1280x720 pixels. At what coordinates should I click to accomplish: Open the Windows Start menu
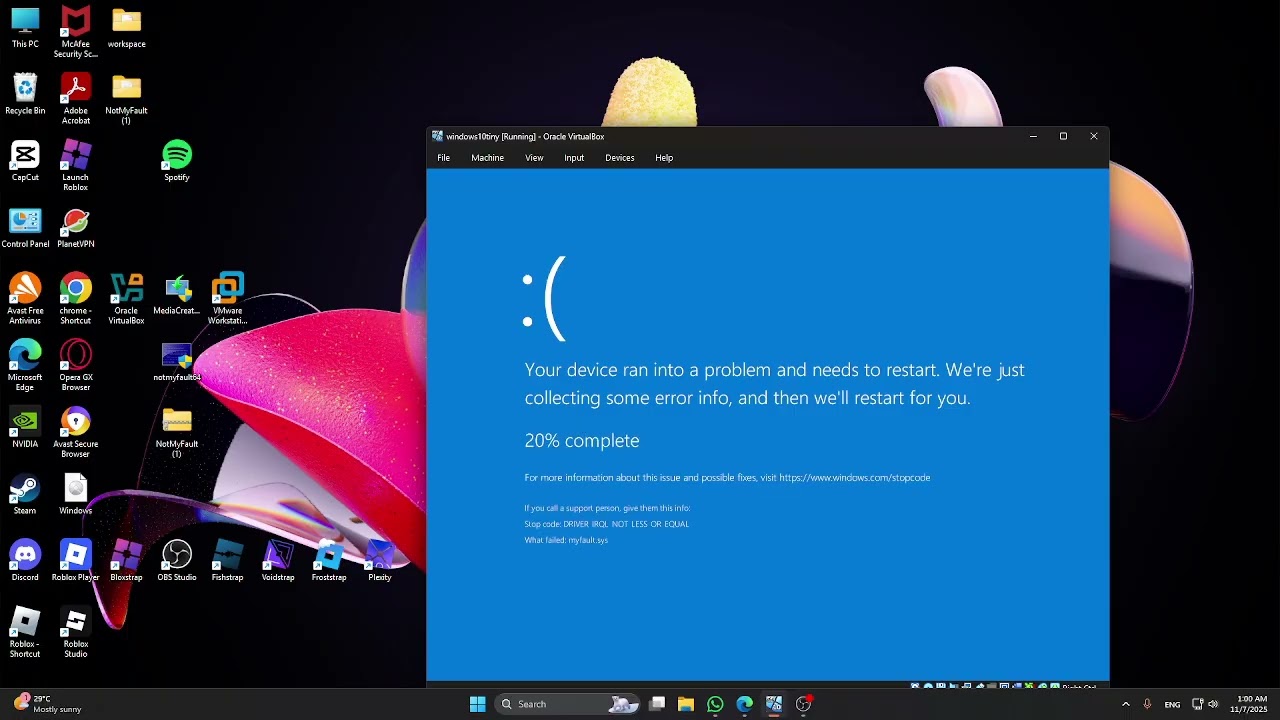(478, 704)
